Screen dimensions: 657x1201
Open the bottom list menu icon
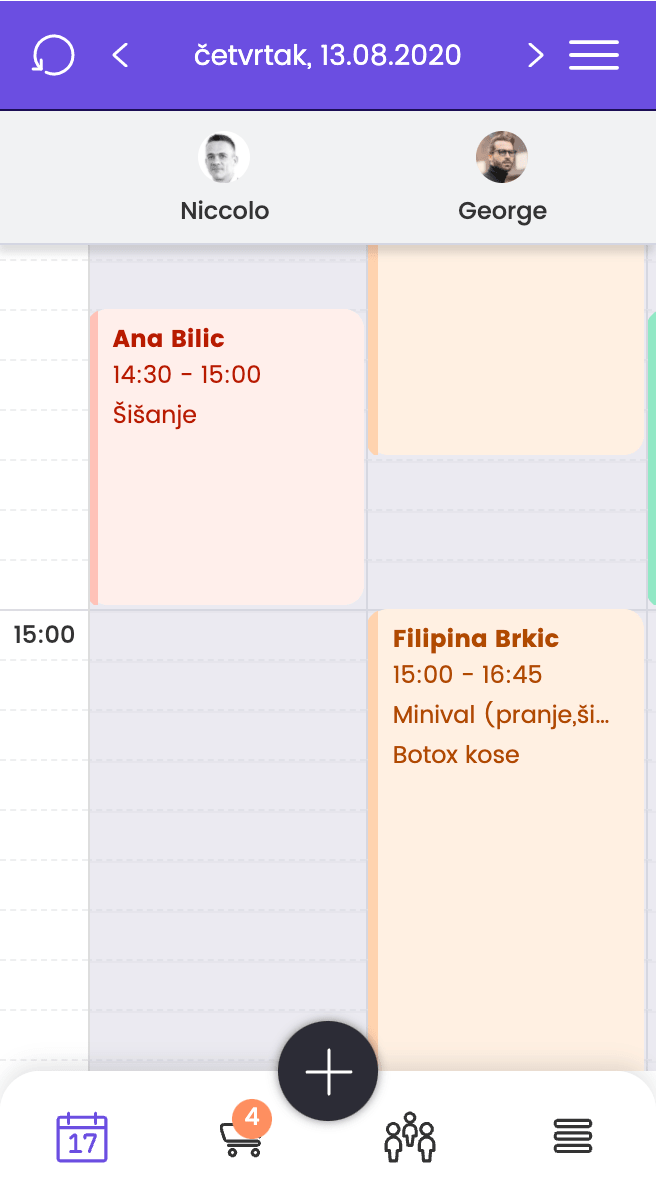(573, 1136)
